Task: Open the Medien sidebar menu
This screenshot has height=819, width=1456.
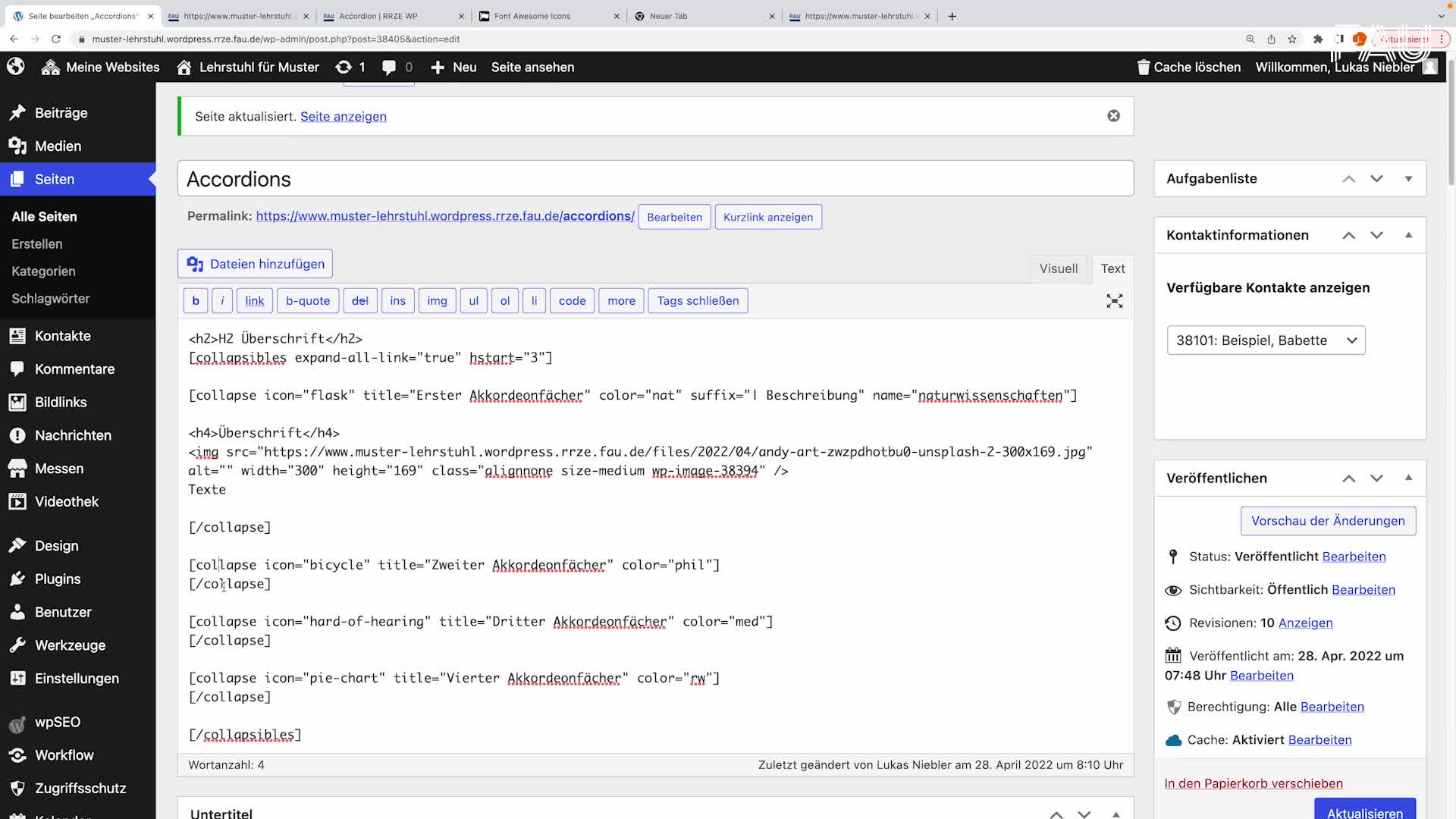Action: click(58, 146)
